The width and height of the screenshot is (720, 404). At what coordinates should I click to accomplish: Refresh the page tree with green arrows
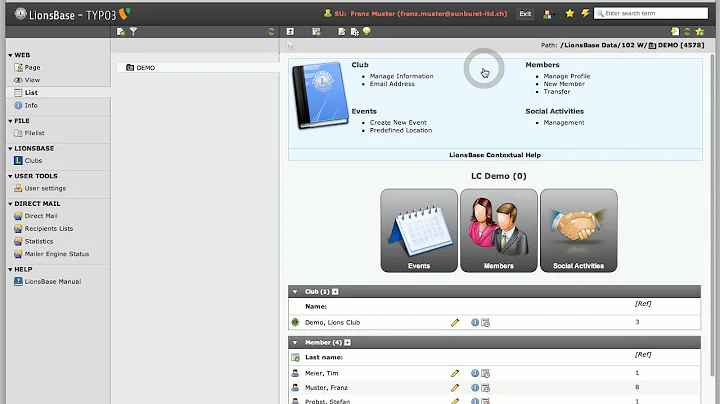pyautogui.click(x=271, y=32)
